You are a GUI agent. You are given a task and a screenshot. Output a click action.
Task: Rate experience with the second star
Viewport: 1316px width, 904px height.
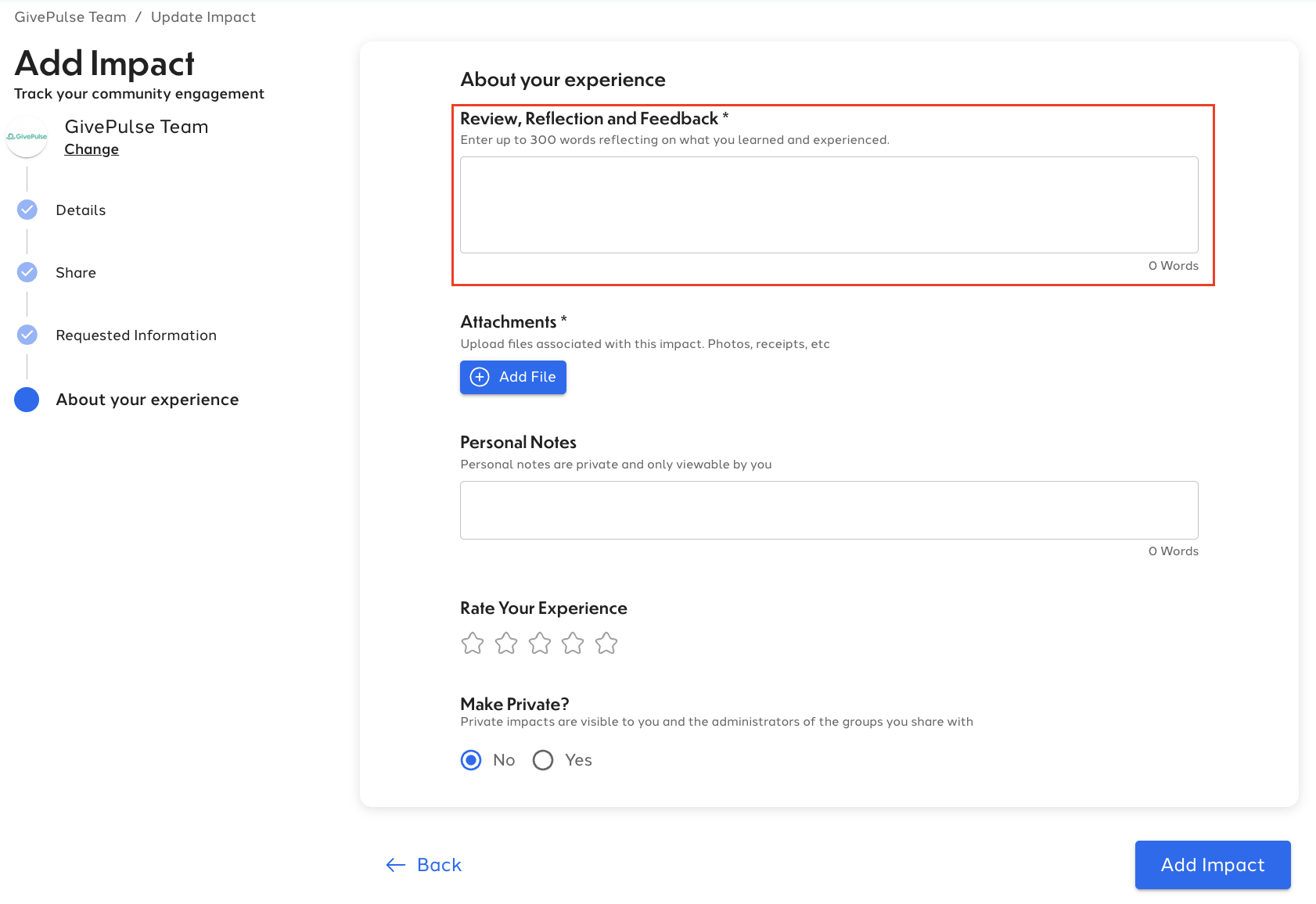(x=506, y=644)
